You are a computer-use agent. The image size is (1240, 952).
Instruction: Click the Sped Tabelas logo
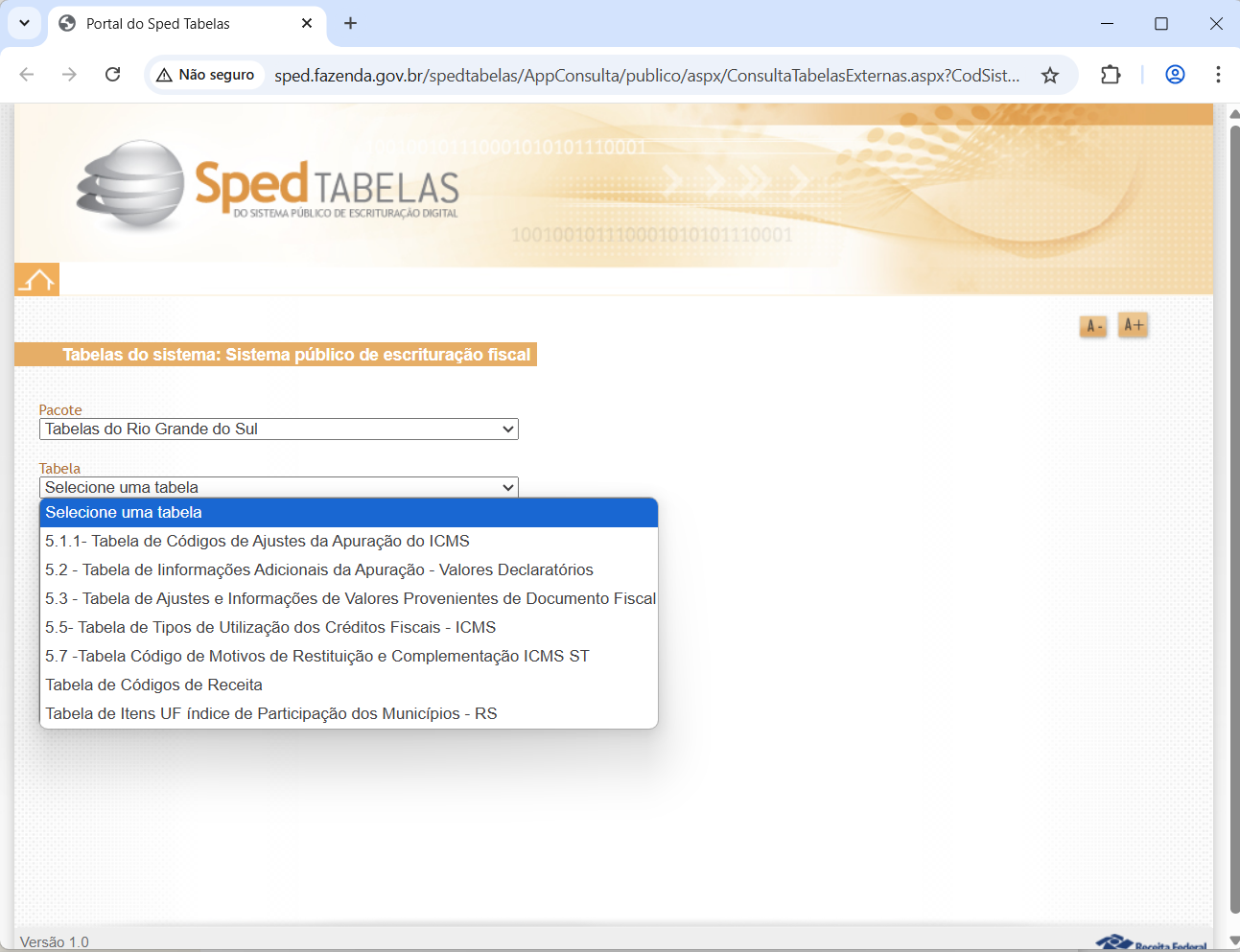point(269,186)
